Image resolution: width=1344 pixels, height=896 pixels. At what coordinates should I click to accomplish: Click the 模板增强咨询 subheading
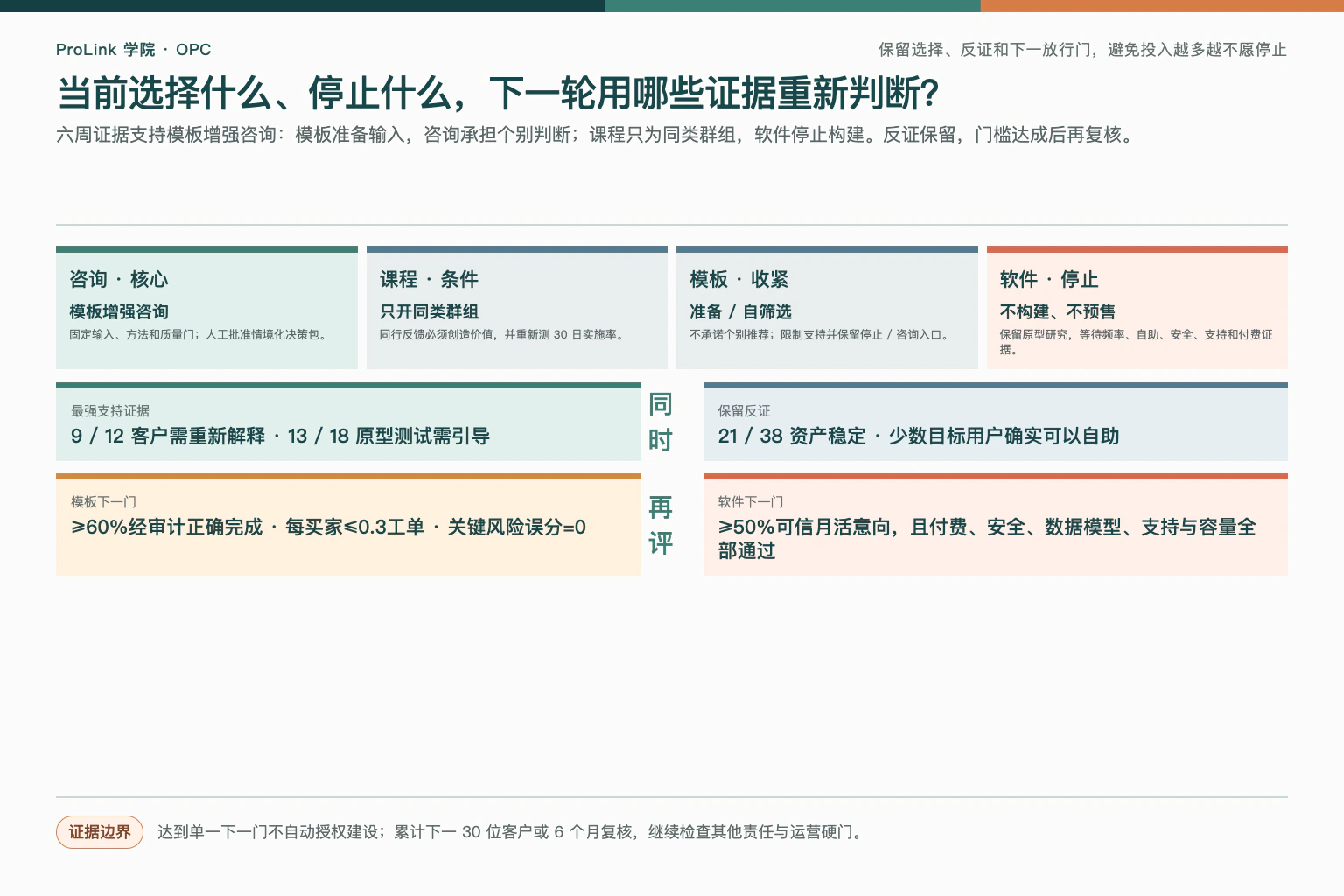point(119,311)
